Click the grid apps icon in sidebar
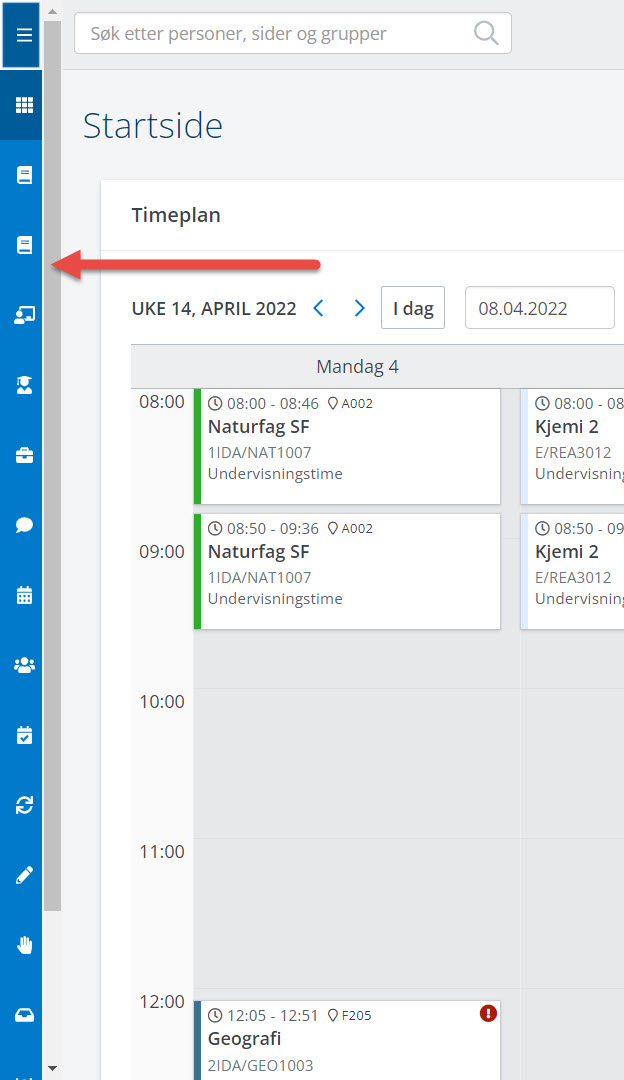The image size is (624, 1080). (x=24, y=105)
